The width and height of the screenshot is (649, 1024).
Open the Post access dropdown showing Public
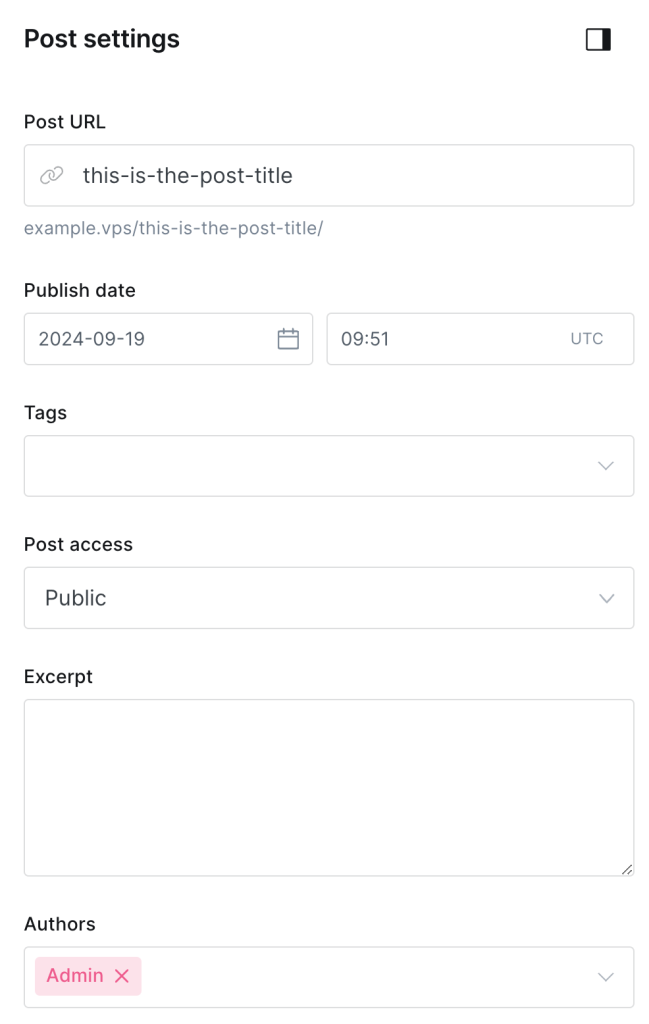pos(328,597)
